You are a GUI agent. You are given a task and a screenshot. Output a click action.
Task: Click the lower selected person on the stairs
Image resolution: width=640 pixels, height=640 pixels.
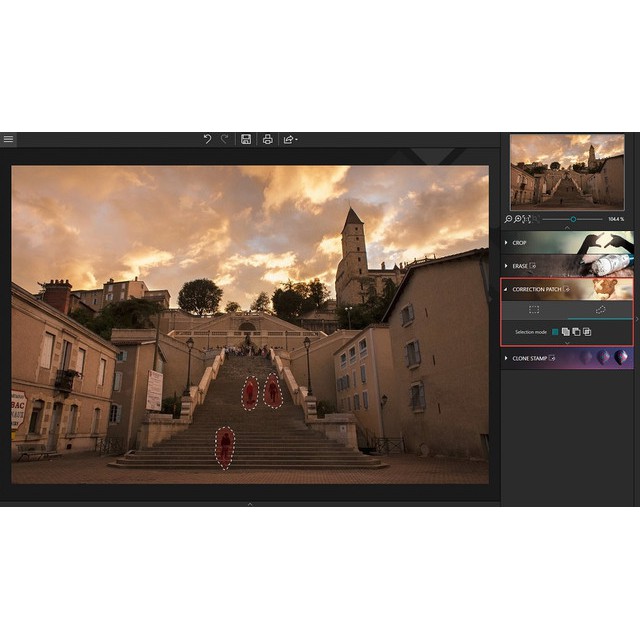pos(225,447)
